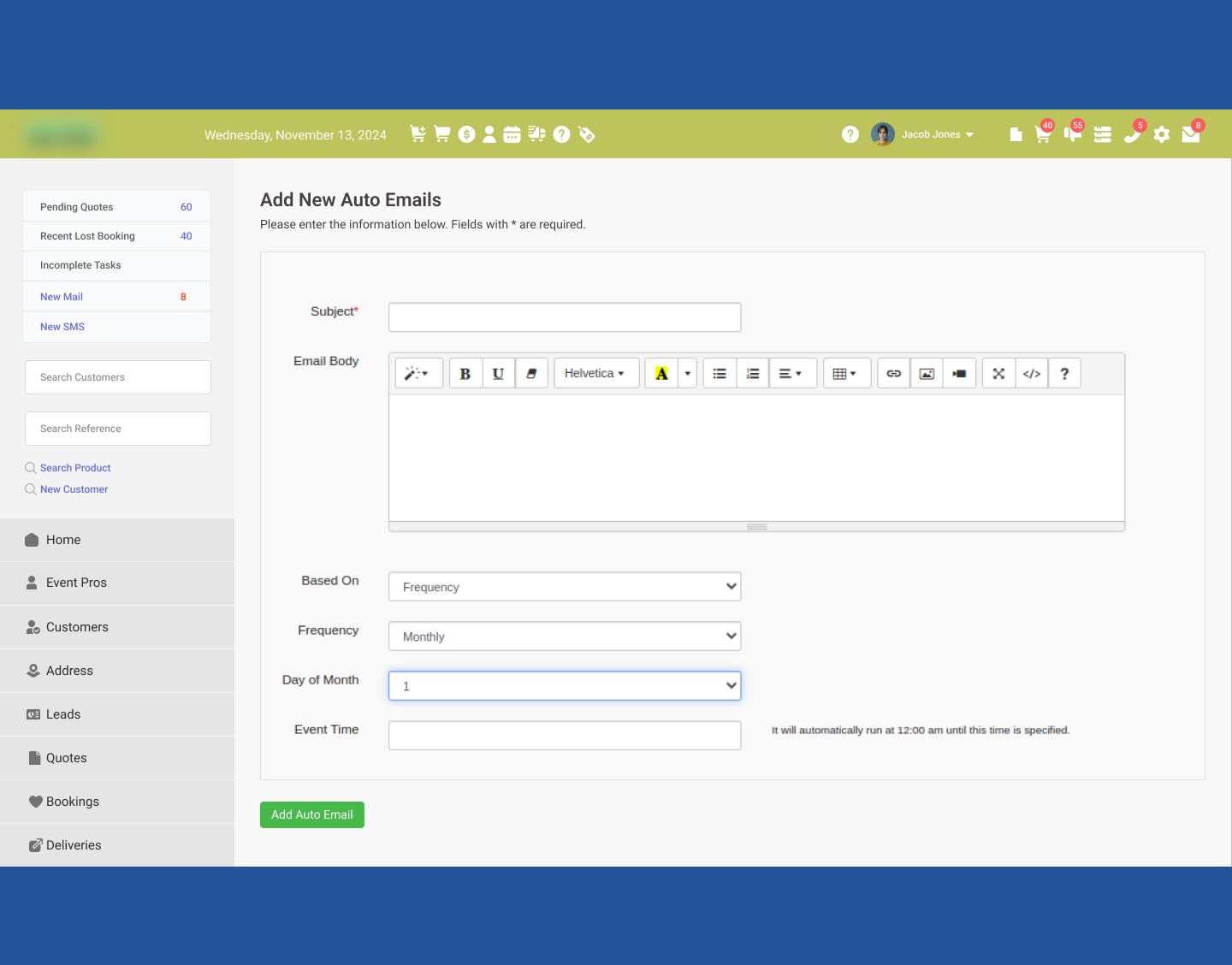The image size is (1232, 965).
Task: Open Incomplete Tasks list
Action: coord(116,265)
